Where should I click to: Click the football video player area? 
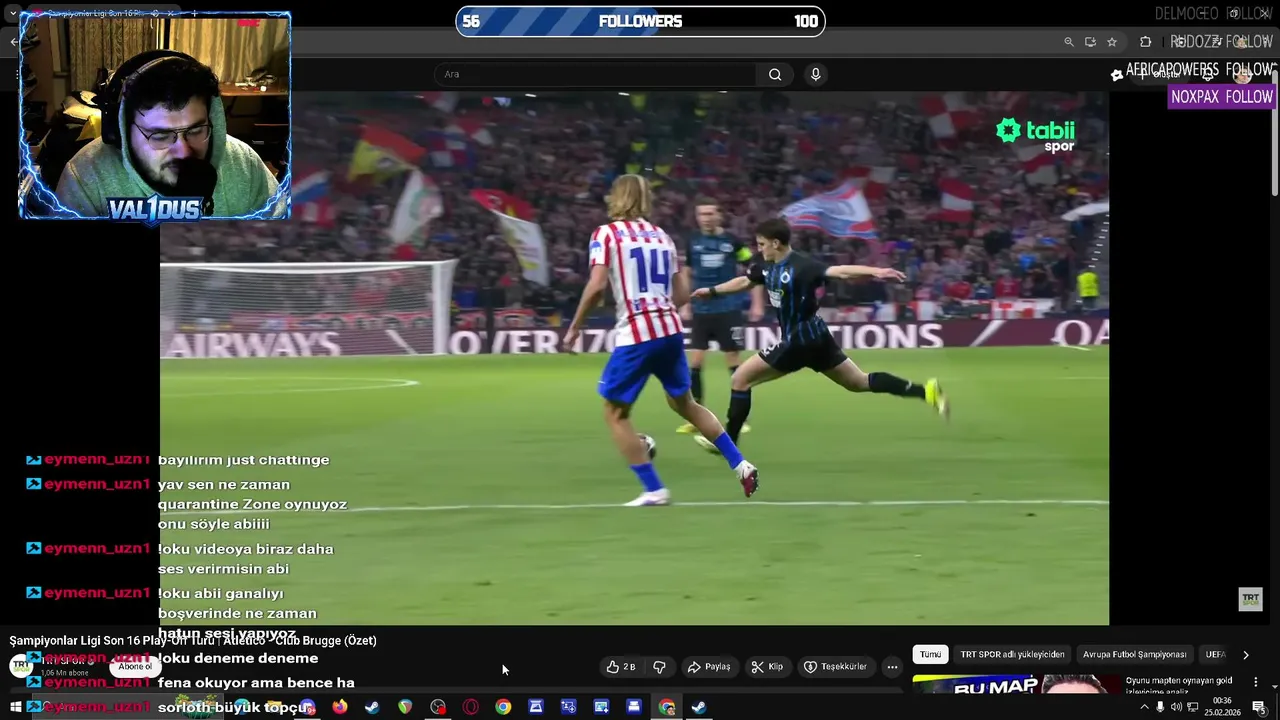pos(634,358)
